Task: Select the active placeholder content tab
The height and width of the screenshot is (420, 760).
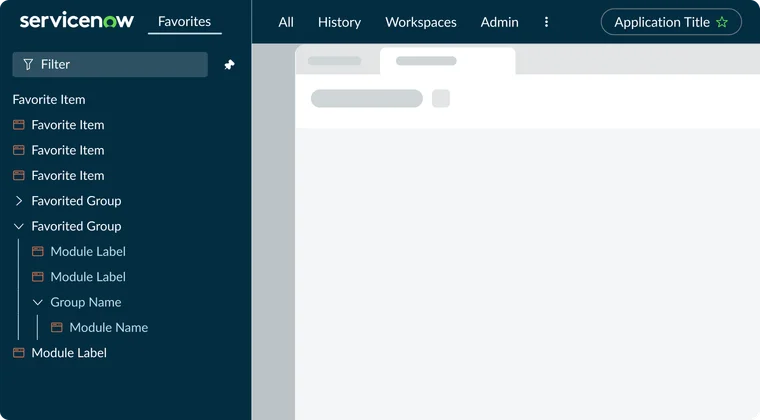Action: 447,61
